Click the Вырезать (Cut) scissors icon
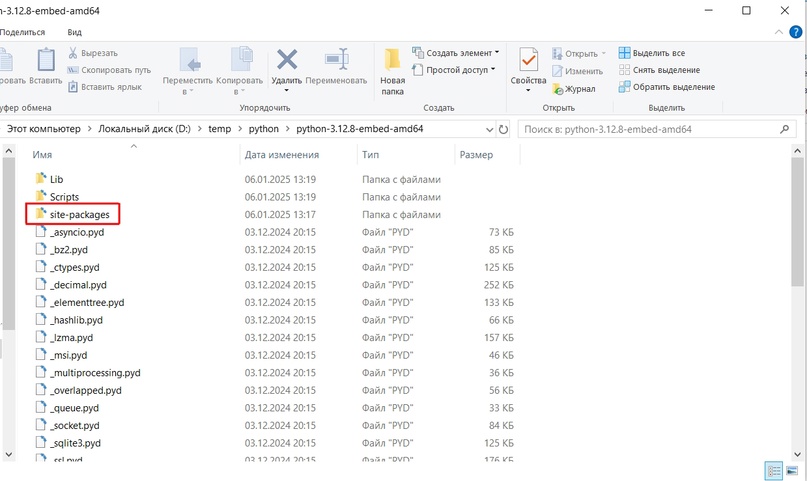807x481 pixels. [x=74, y=53]
